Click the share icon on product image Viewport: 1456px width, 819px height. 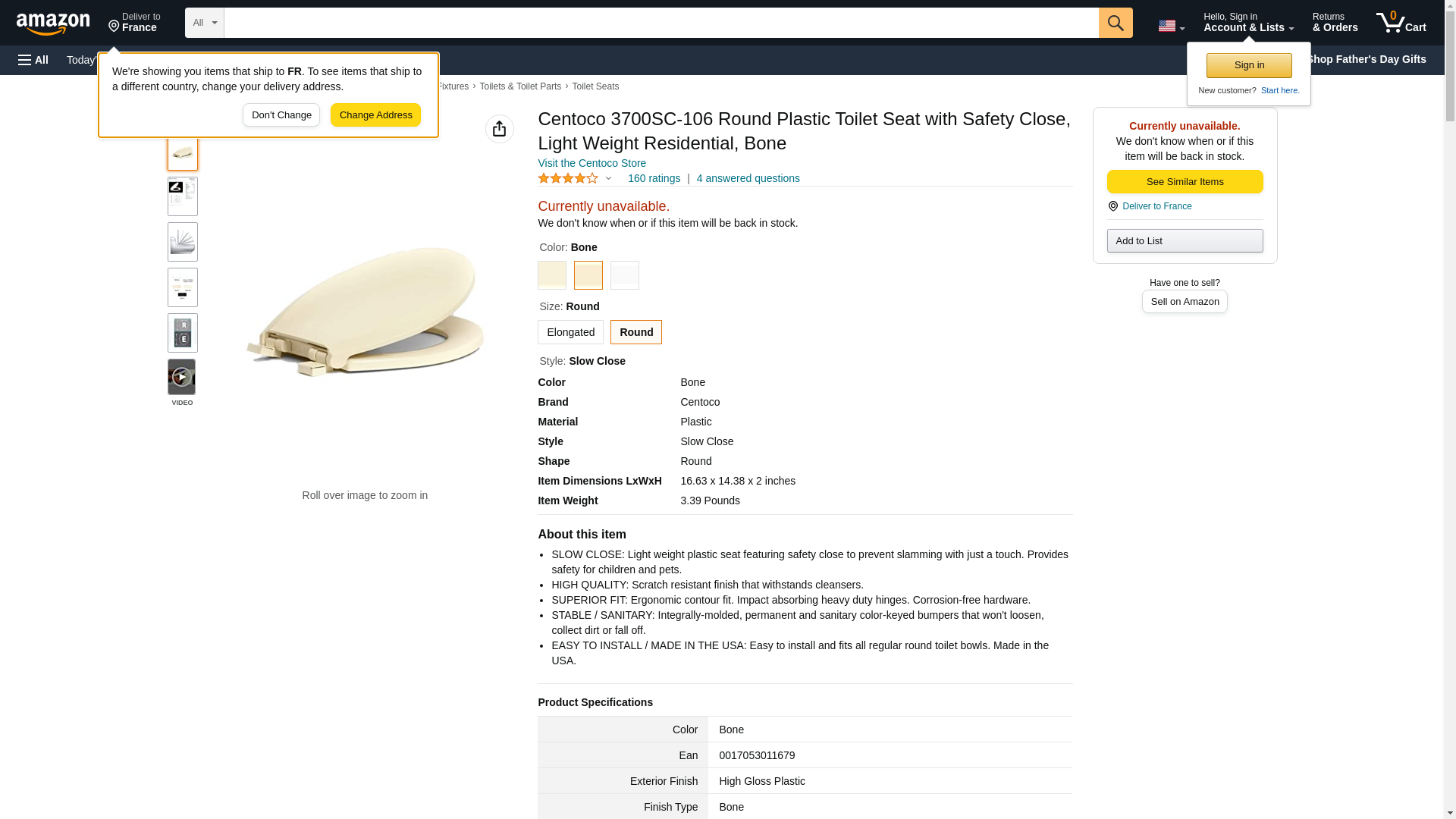pyautogui.click(x=499, y=129)
